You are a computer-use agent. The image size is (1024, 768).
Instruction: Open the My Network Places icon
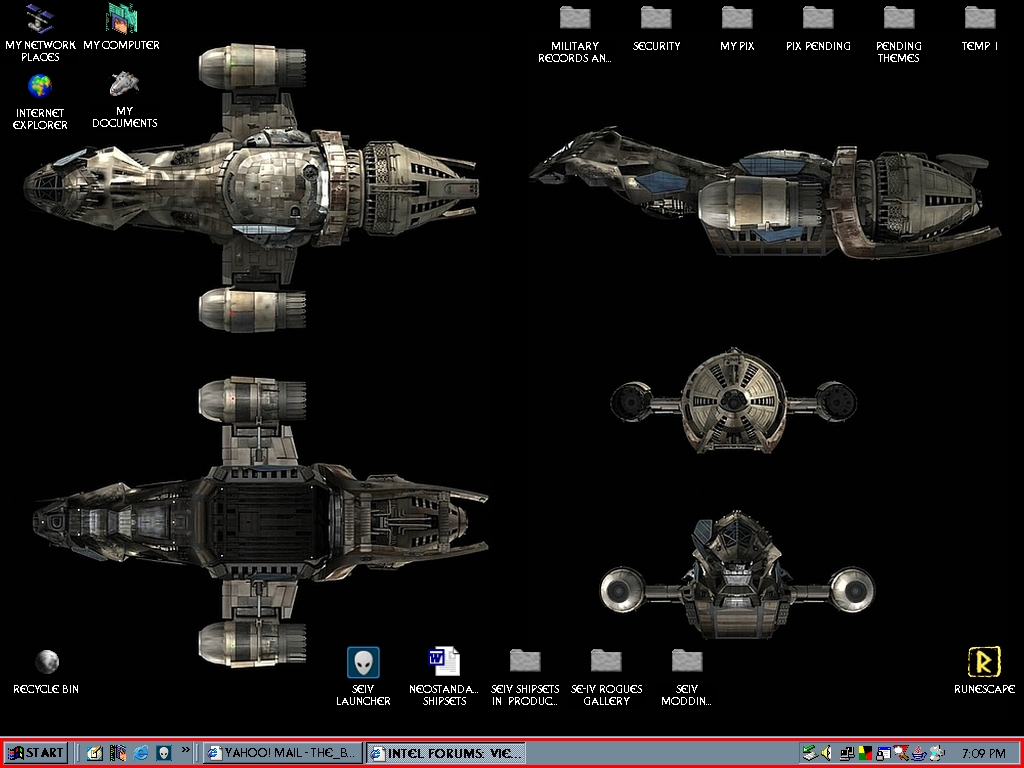[40, 18]
